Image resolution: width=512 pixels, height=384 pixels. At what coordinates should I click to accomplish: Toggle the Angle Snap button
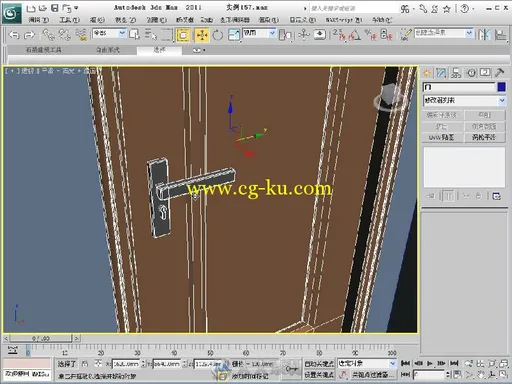click(355, 35)
